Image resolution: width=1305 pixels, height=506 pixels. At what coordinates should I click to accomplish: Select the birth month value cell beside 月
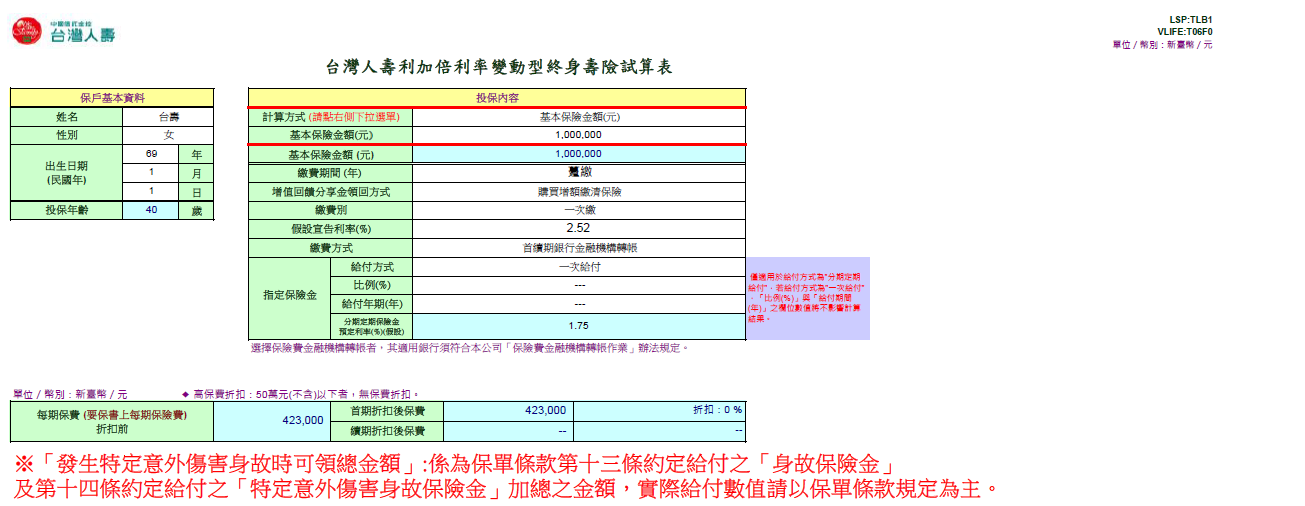(x=151, y=173)
